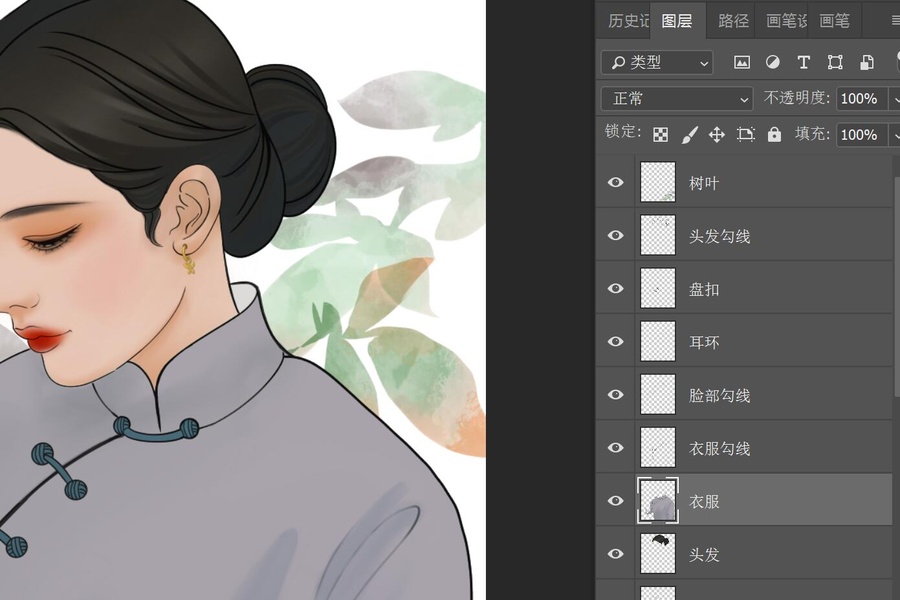Select the 衣服勾线 layer thumbnail

[x=658, y=447]
